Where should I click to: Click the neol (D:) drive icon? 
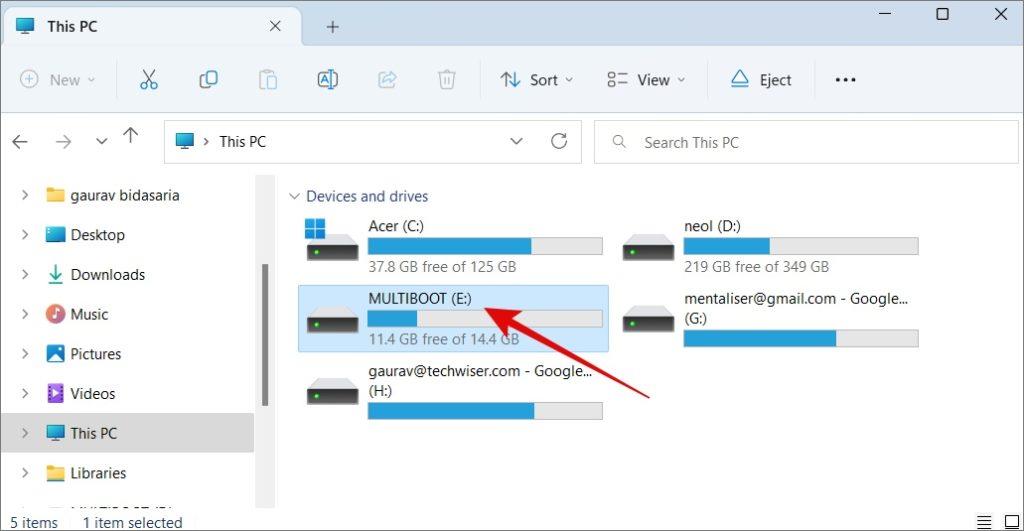[648, 247]
